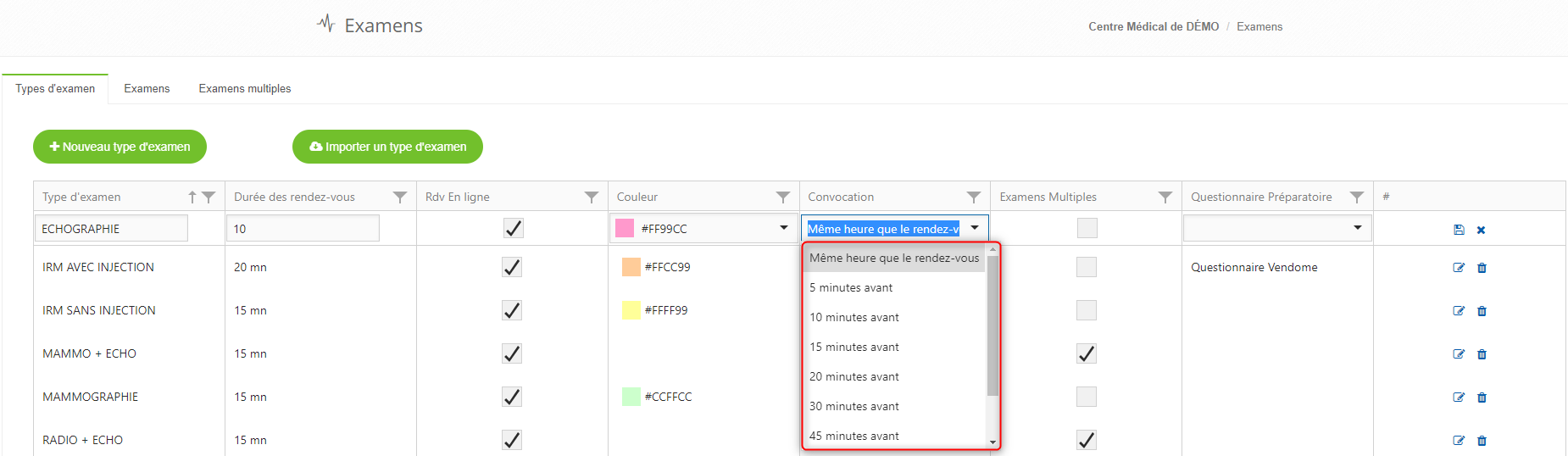
Task: Cancel editing the ECHOGRAPHIE row
Action: click(1481, 230)
